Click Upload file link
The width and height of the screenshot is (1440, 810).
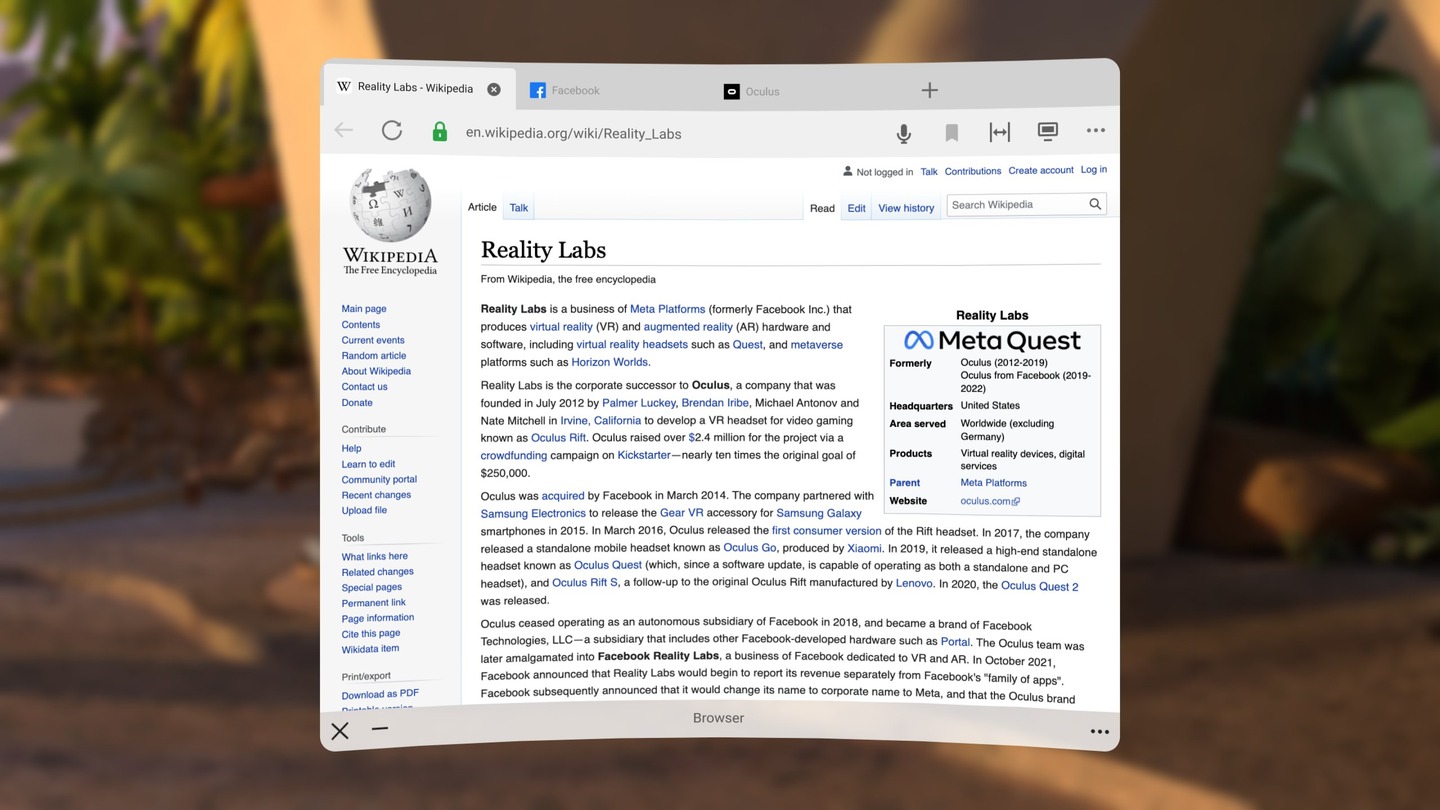coord(364,510)
